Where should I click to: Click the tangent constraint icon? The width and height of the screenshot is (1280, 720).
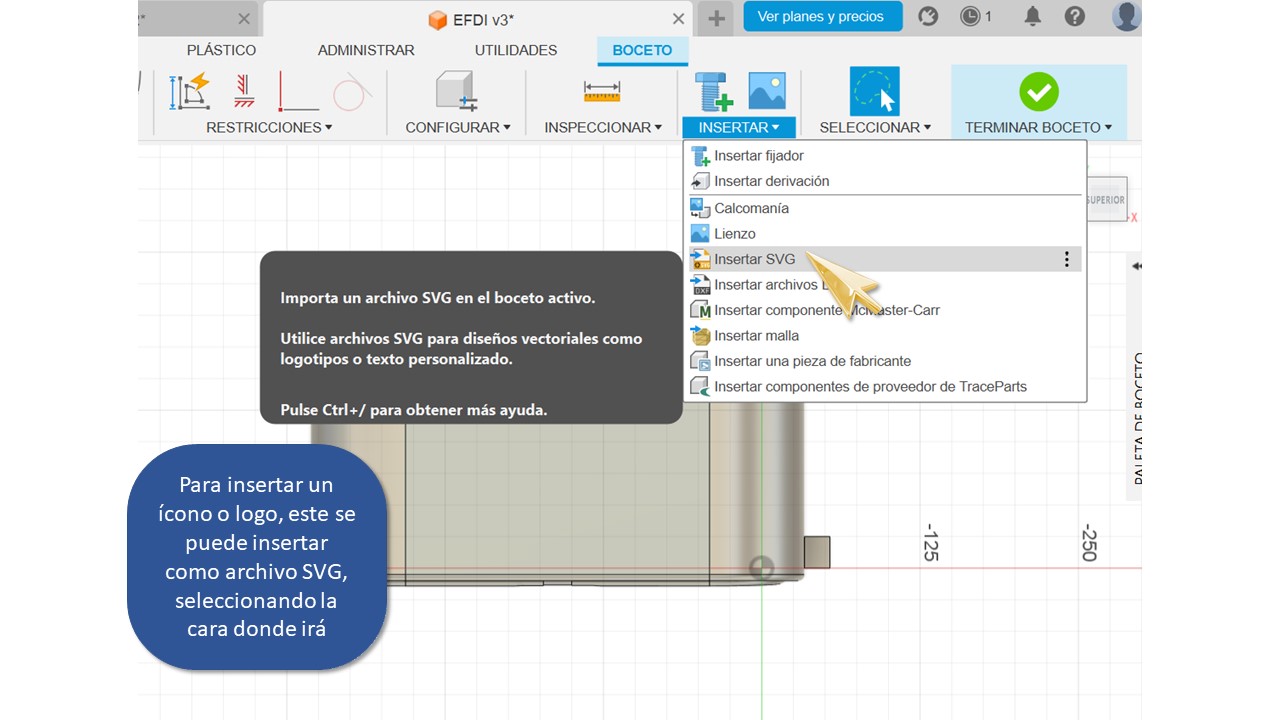point(351,93)
